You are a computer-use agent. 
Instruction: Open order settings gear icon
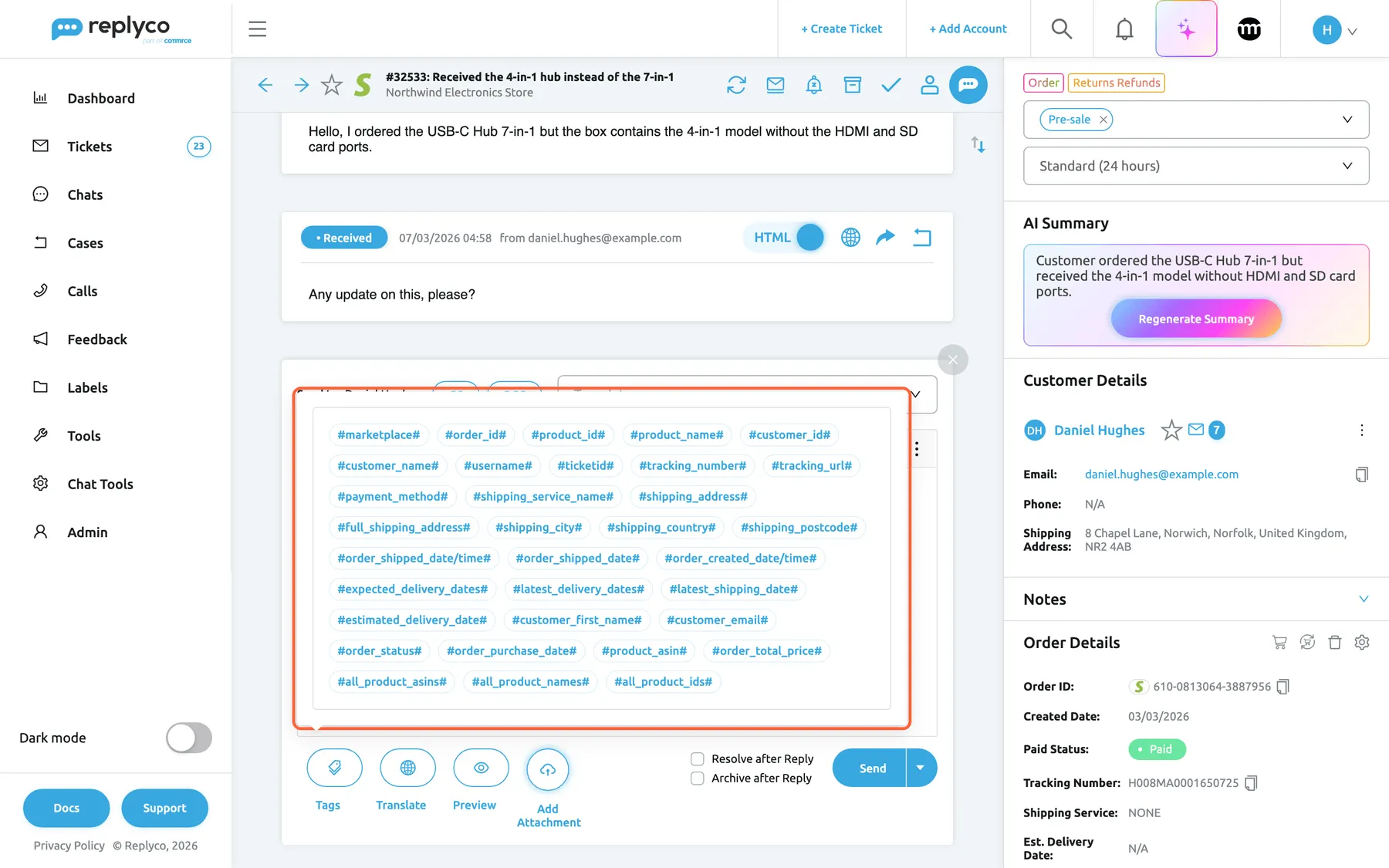[1362, 642]
